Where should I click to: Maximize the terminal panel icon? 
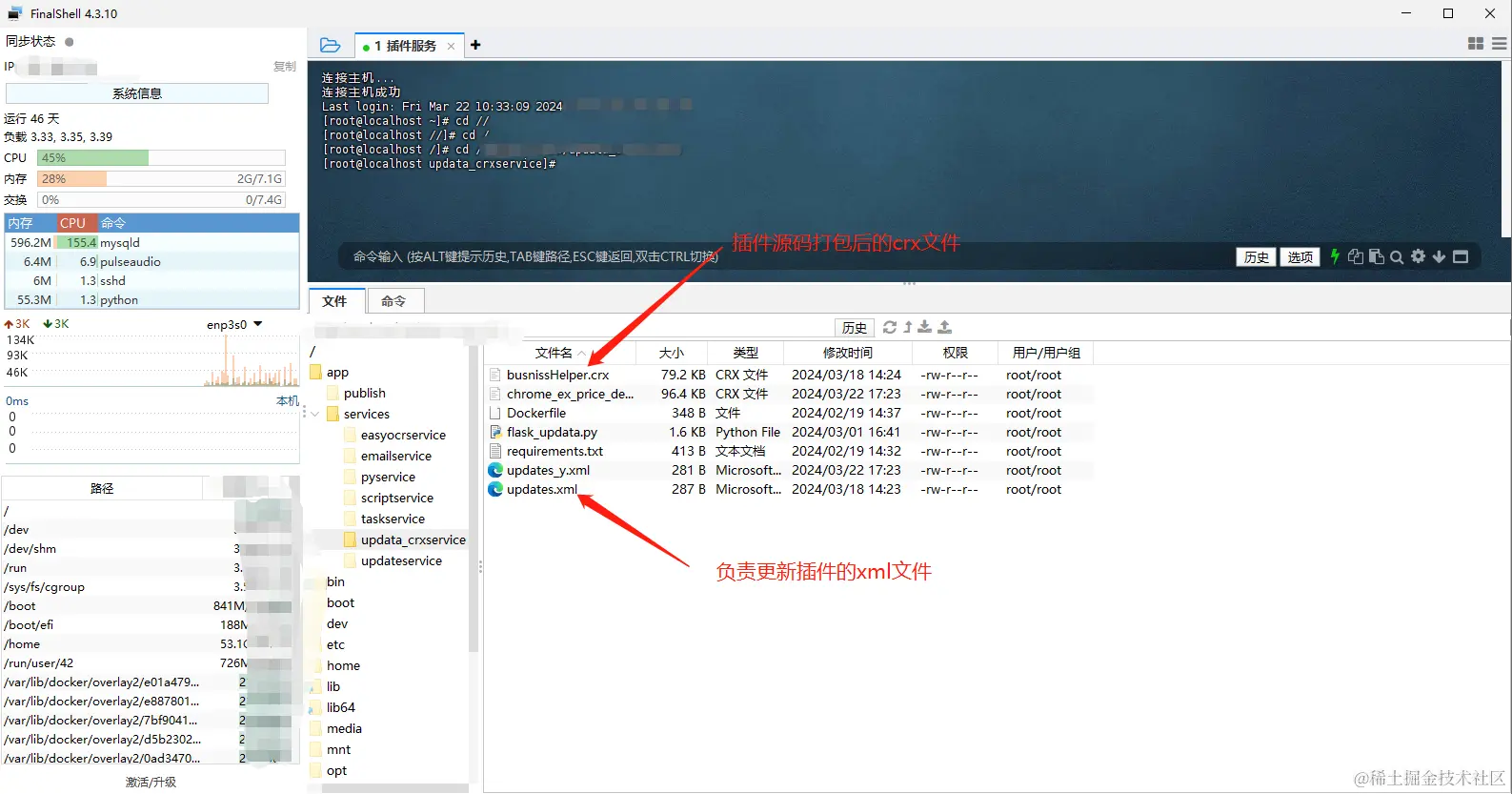(x=1461, y=256)
